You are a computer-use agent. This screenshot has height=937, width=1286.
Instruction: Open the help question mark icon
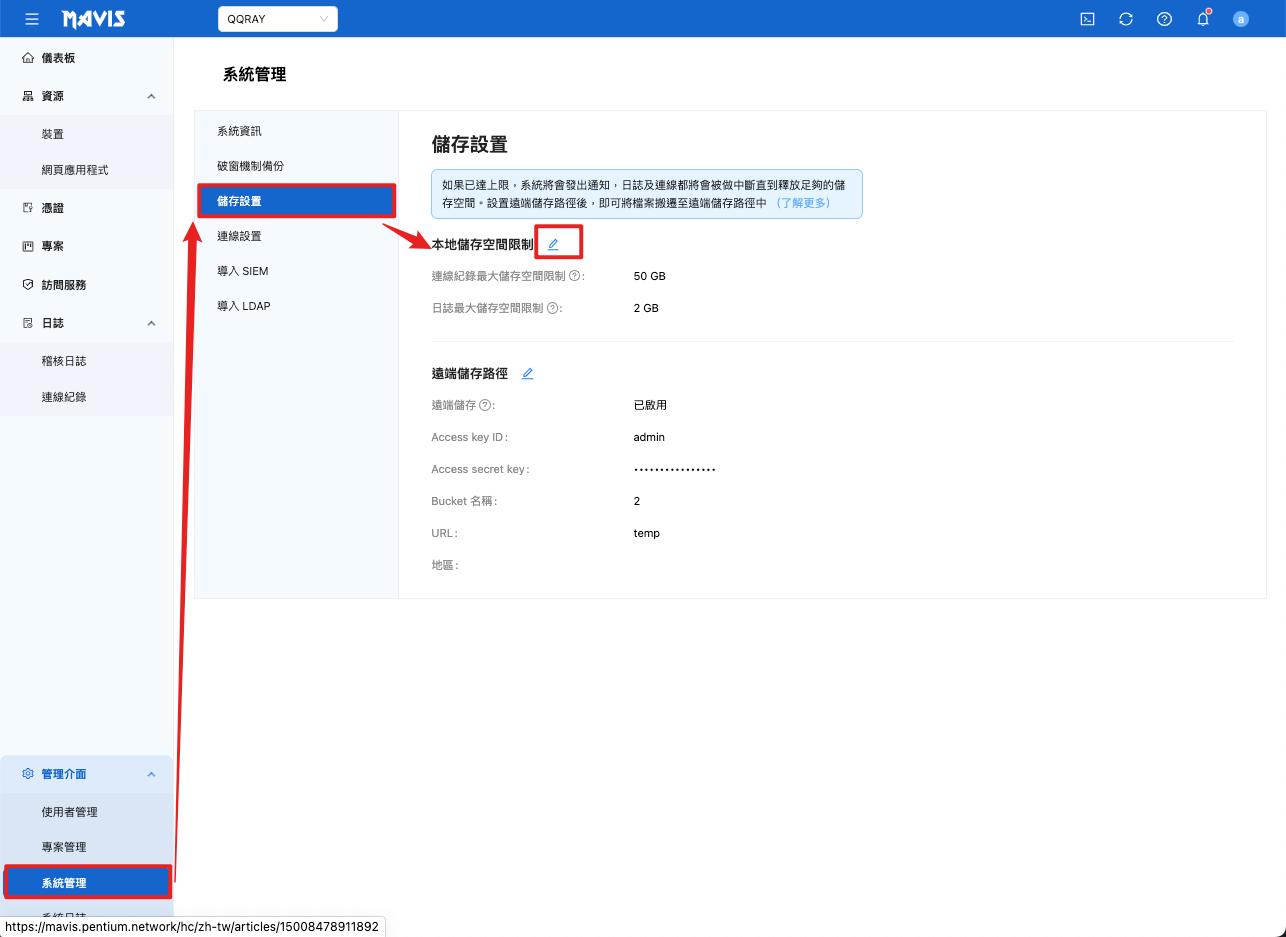[1164, 19]
